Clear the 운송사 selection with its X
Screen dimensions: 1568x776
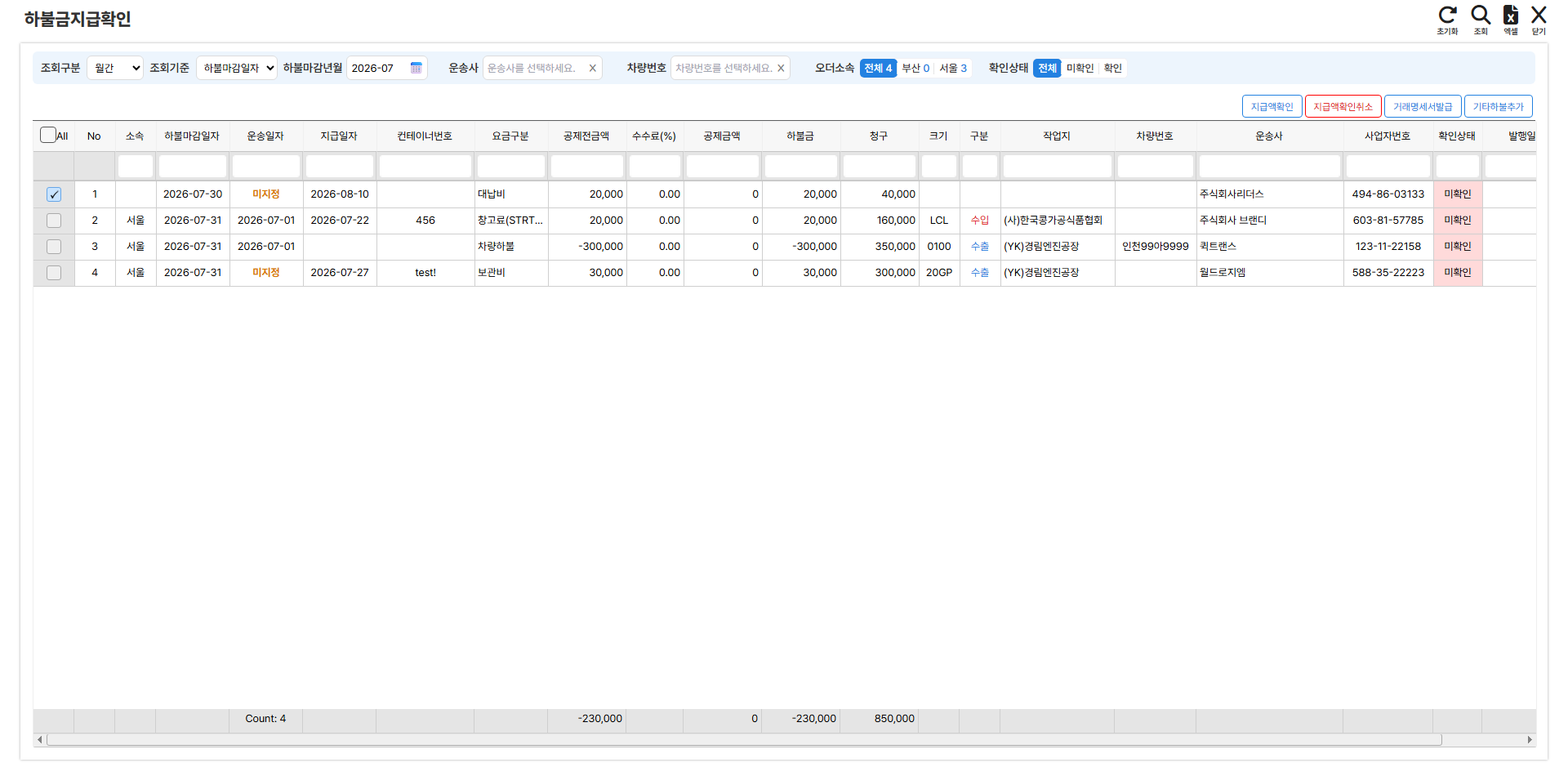pos(593,68)
